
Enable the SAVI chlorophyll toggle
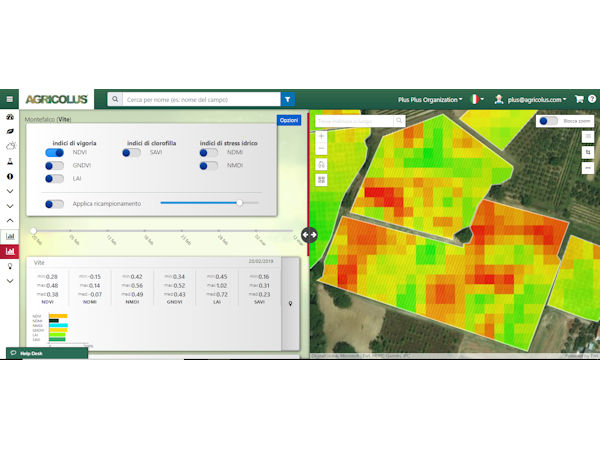click(132, 153)
